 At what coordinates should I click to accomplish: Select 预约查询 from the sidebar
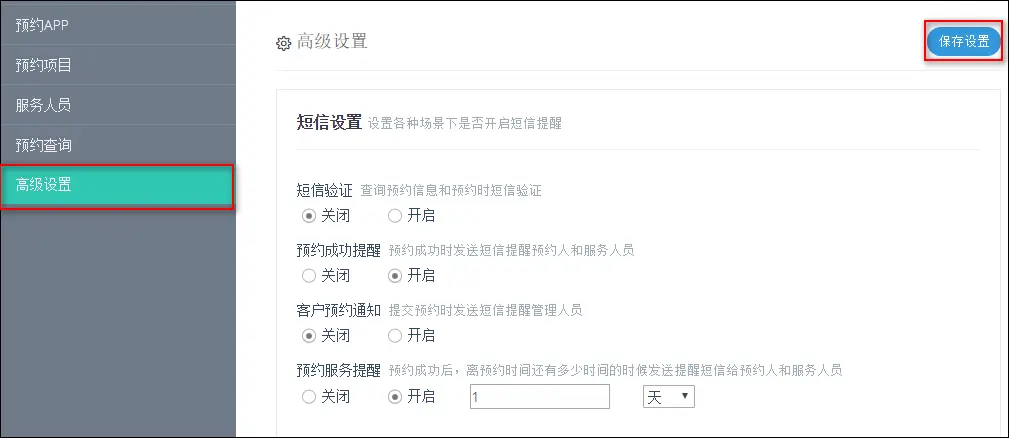click(x=43, y=145)
